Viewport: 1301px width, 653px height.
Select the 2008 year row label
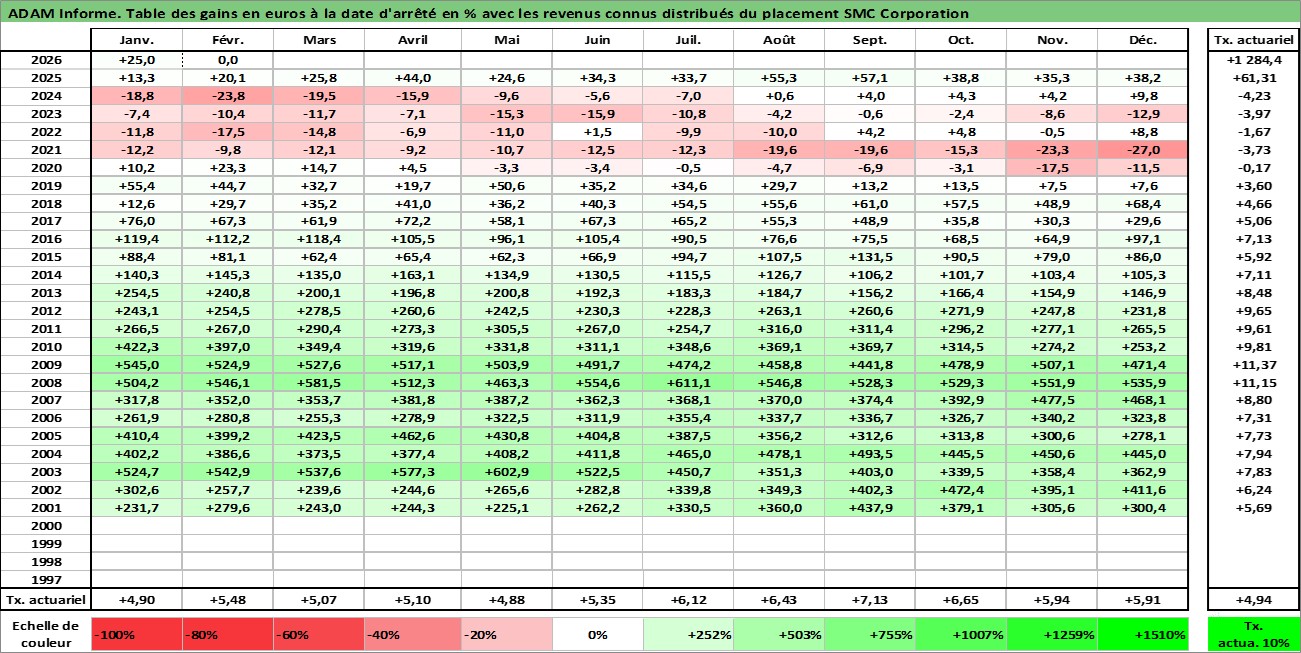point(45,383)
